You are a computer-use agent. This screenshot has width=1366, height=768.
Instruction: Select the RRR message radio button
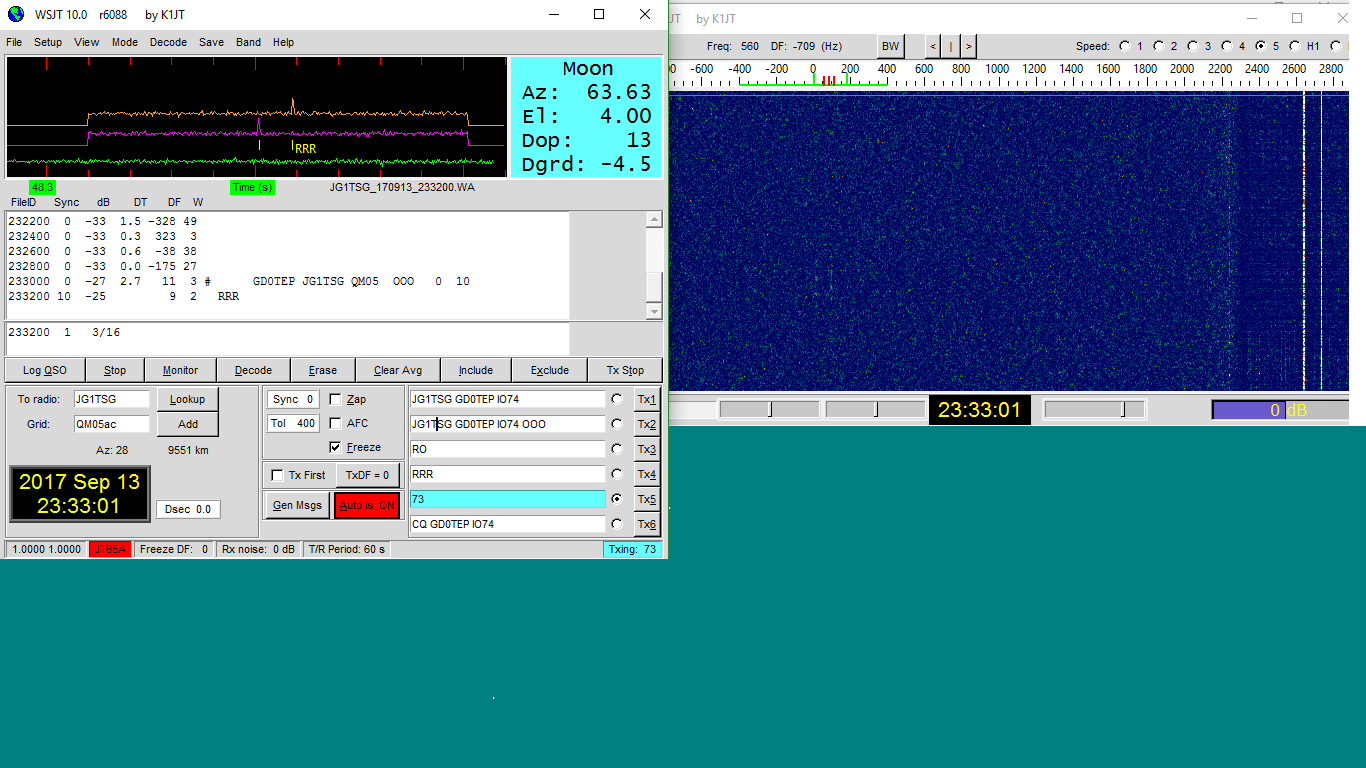point(617,474)
